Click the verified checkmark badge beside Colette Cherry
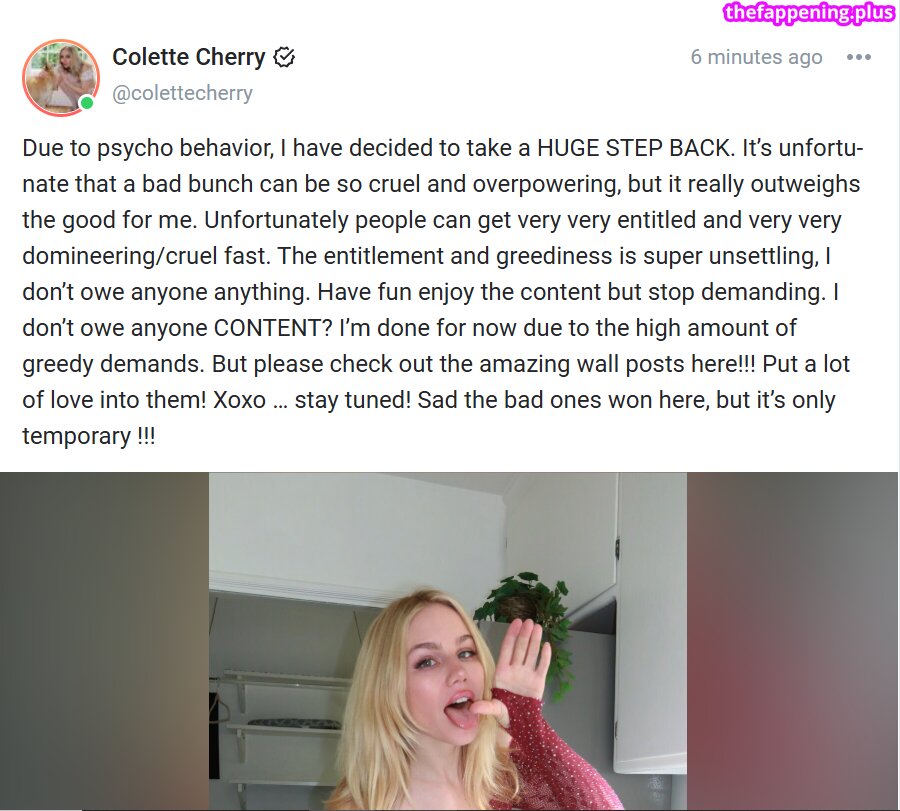Image resolution: width=900 pixels, height=811 pixels. pos(284,57)
